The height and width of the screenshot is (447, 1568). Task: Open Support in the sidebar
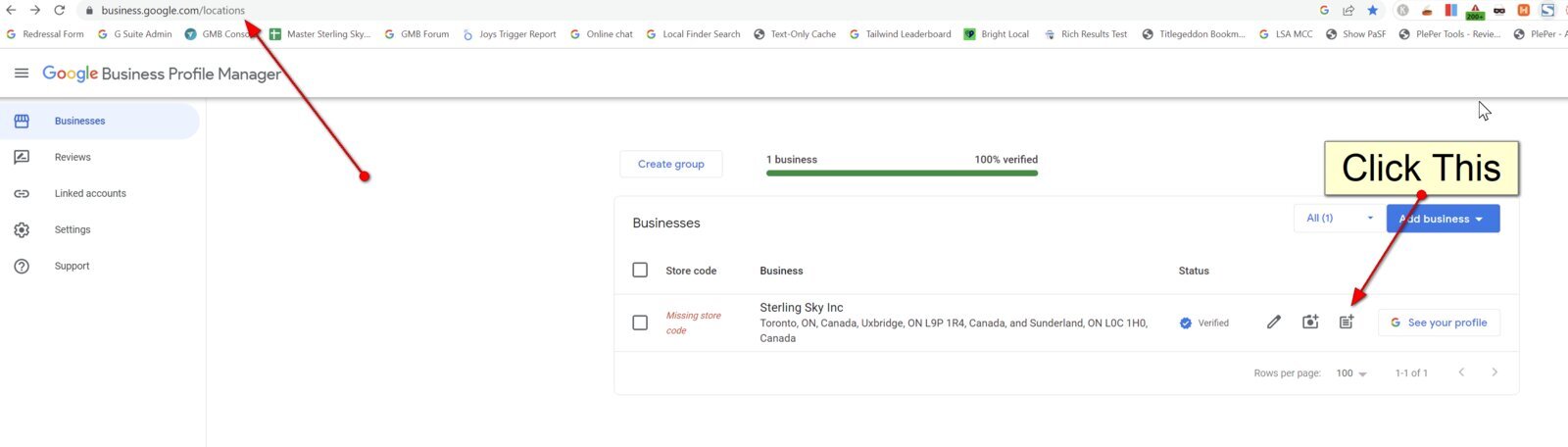click(x=99, y=267)
